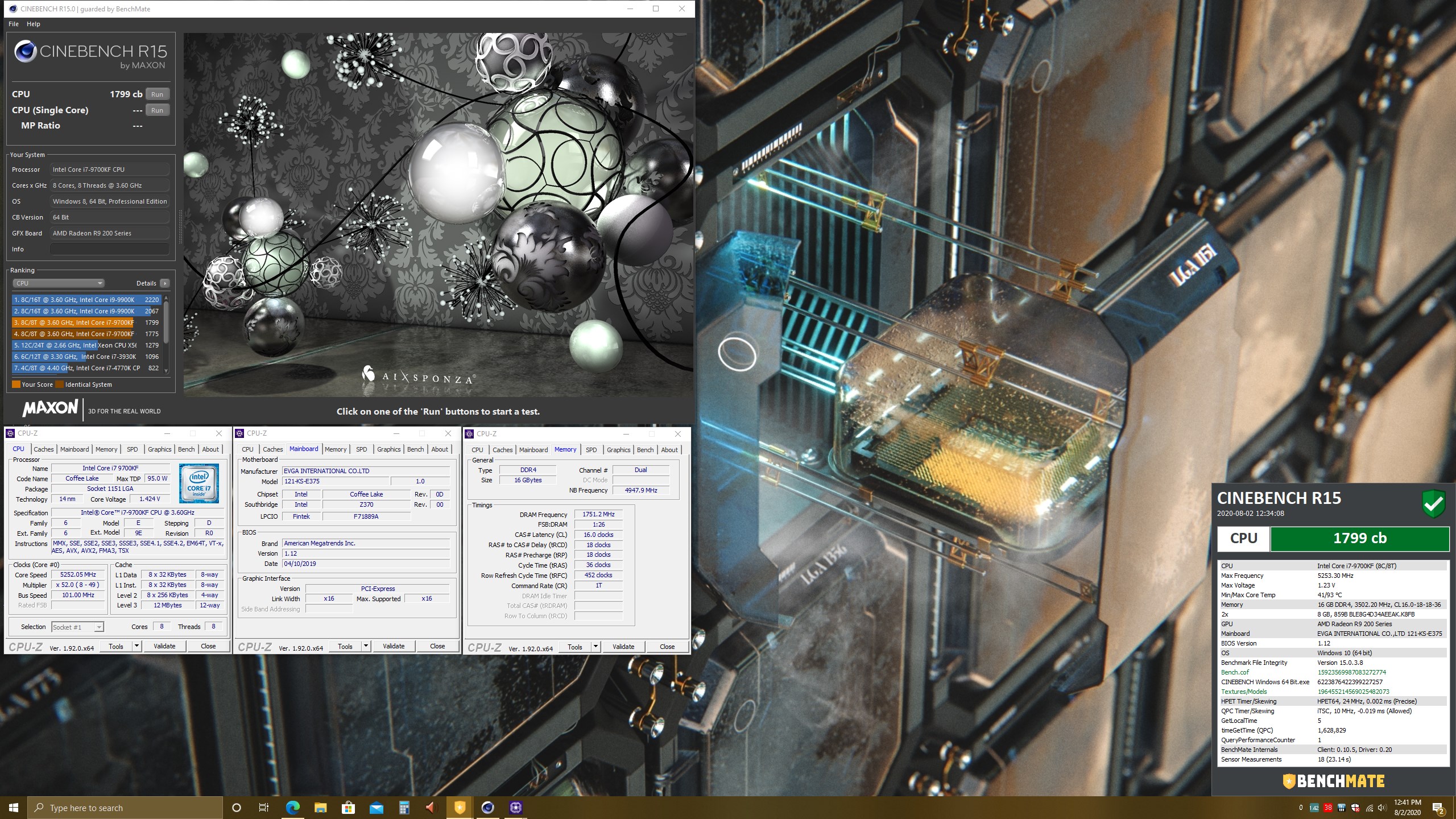
Task: Click the Cinebench Info input field
Action: pos(109,249)
